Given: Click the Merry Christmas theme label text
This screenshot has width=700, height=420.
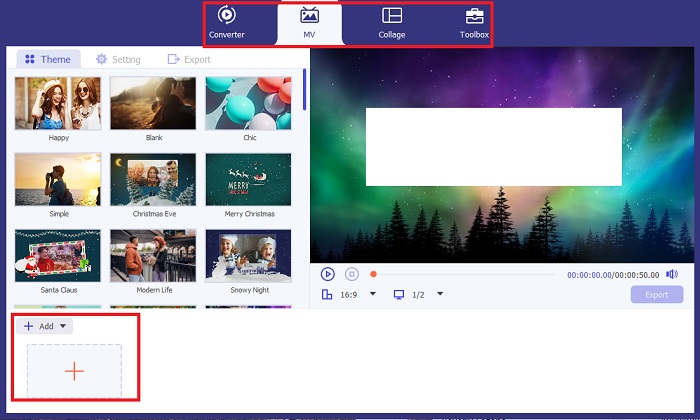Looking at the screenshot, I should pos(250,214).
